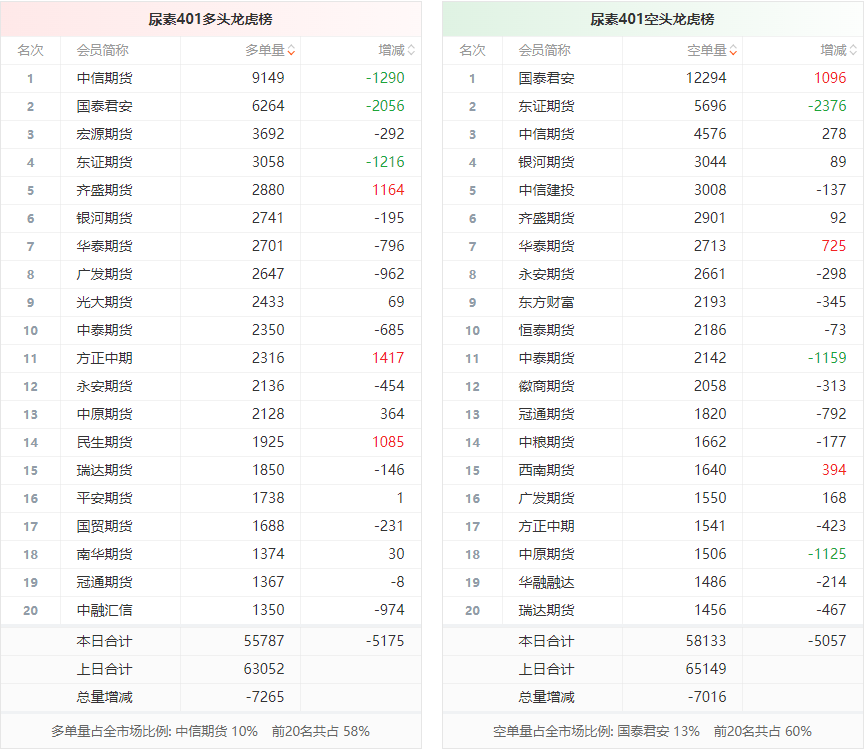This screenshot has height=752, width=866.
Task: Select 广发期货 in long ranking row 8
Action: coord(104,274)
